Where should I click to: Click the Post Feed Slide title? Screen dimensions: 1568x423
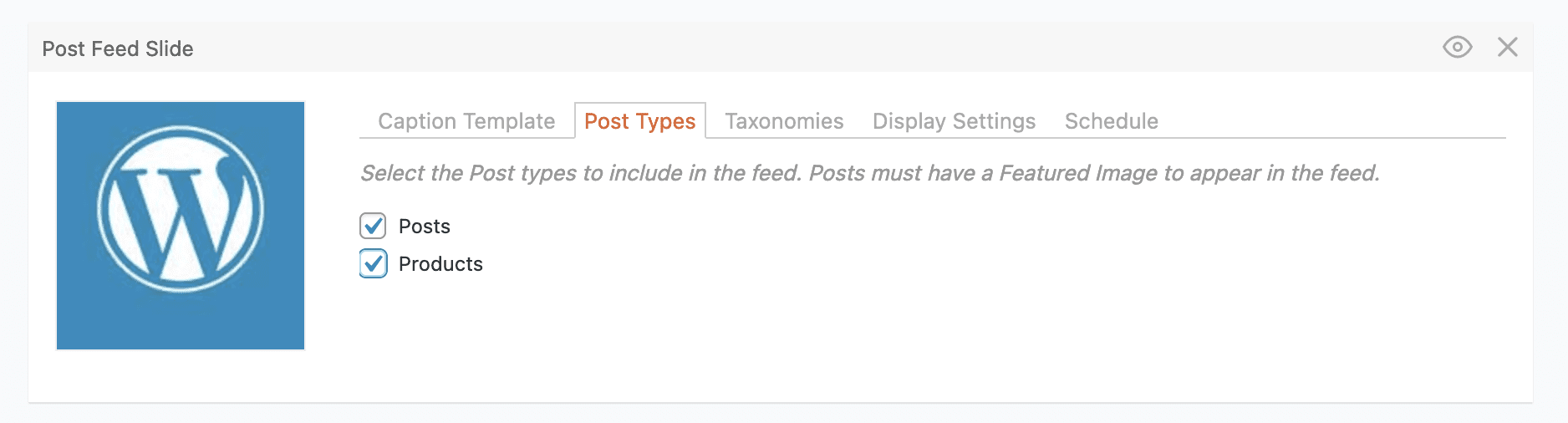[x=118, y=49]
